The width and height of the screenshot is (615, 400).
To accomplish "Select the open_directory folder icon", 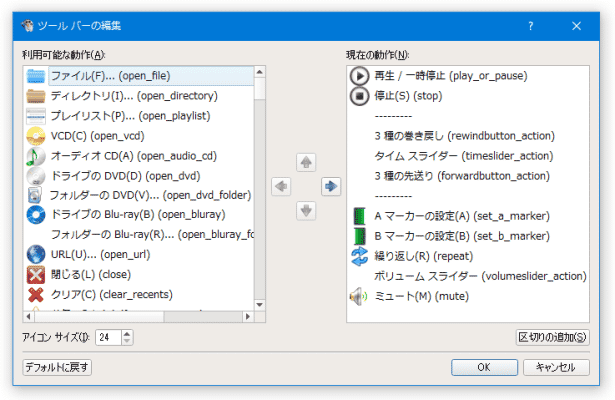I will pos(36,96).
